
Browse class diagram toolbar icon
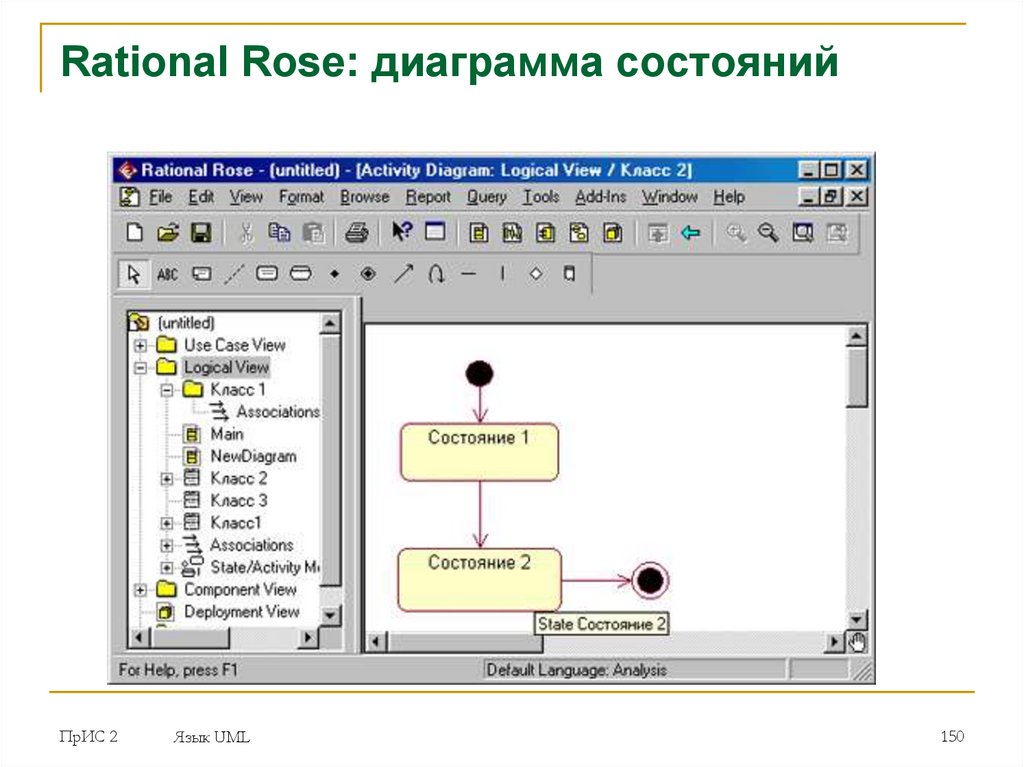pyautogui.click(x=479, y=233)
